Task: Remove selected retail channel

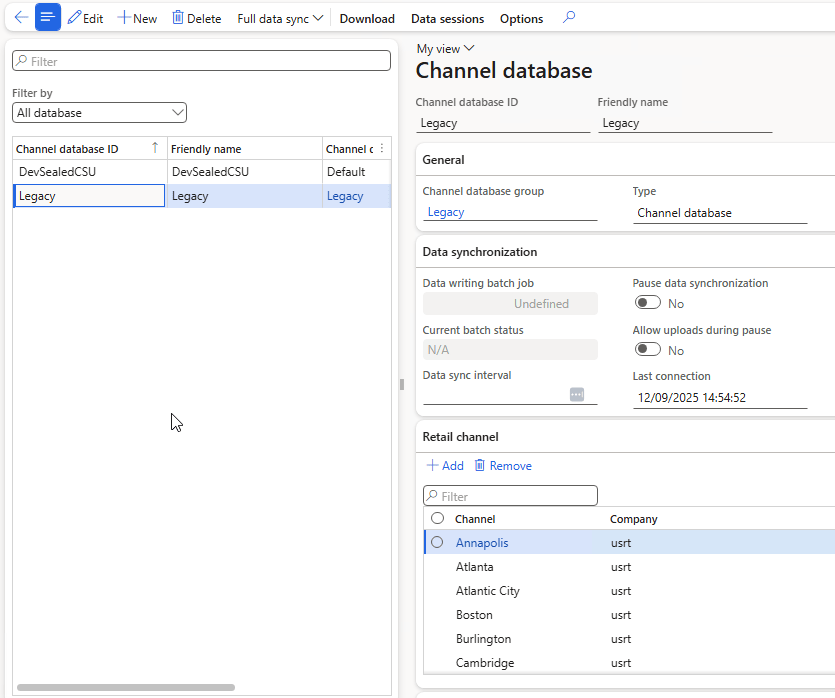Action: tap(502, 466)
